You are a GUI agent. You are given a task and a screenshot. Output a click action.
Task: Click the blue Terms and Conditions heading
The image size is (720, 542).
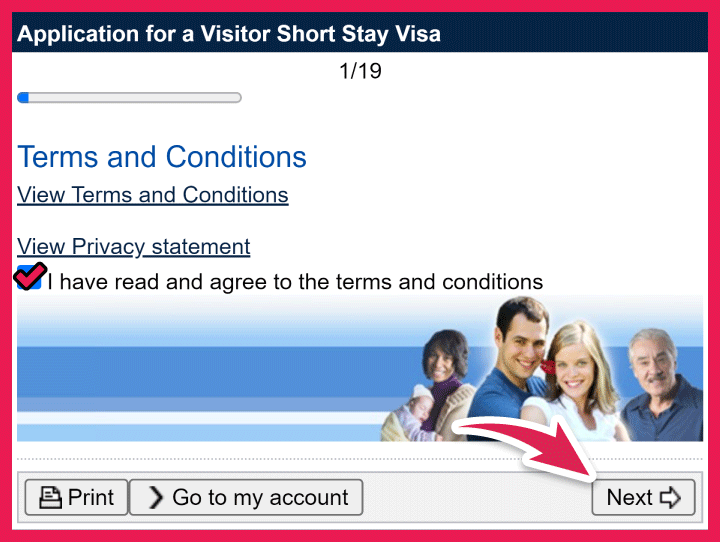[162, 157]
